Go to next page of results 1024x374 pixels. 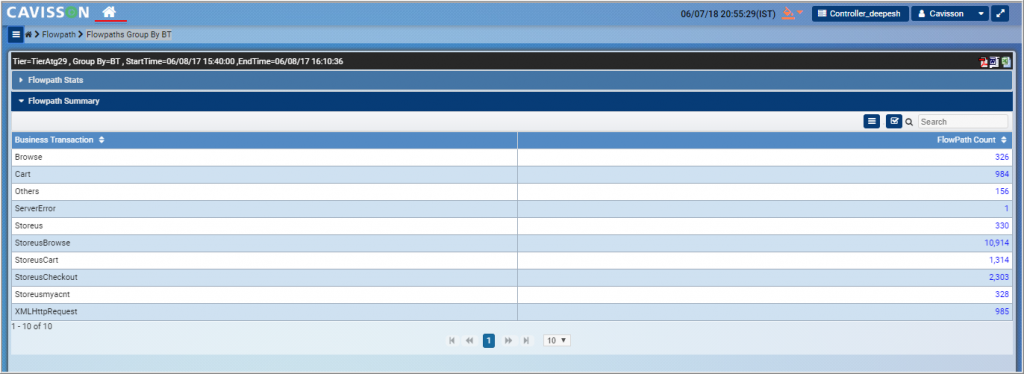tap(508, 341)
